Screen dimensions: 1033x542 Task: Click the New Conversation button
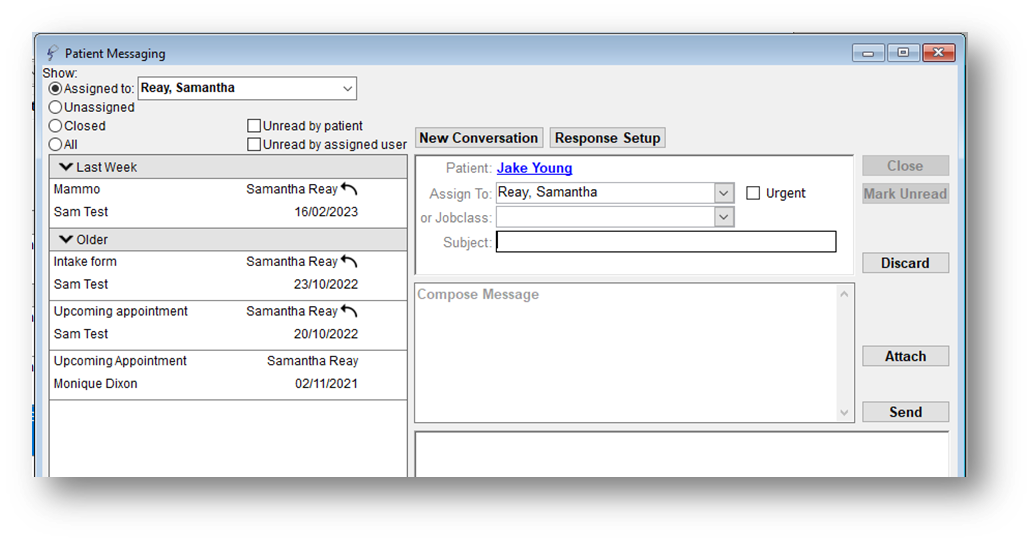click(x=479, y=138)
